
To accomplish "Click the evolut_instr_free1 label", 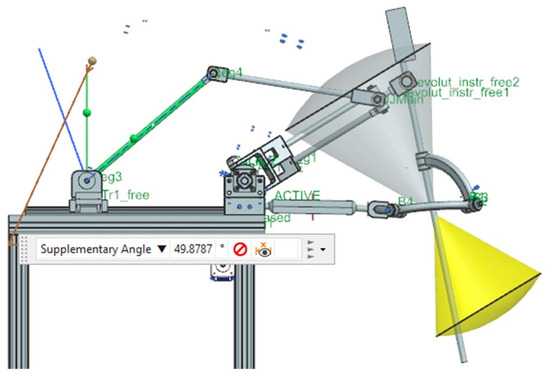I will [x=460, y=93].
